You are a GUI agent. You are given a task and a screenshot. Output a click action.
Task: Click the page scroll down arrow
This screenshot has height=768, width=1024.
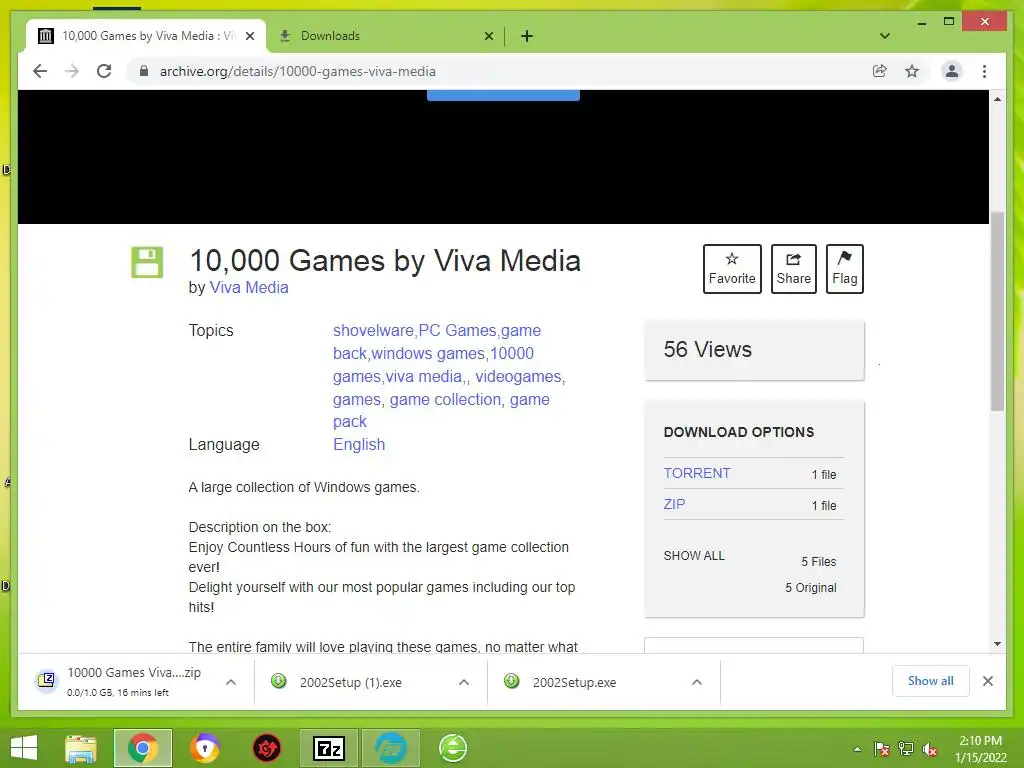click(x=997, y=644)
